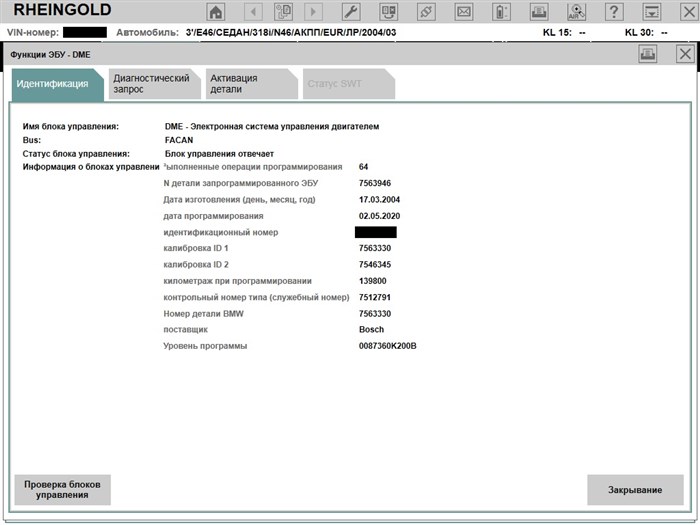Click the label Уровень программы

(205, 346)
